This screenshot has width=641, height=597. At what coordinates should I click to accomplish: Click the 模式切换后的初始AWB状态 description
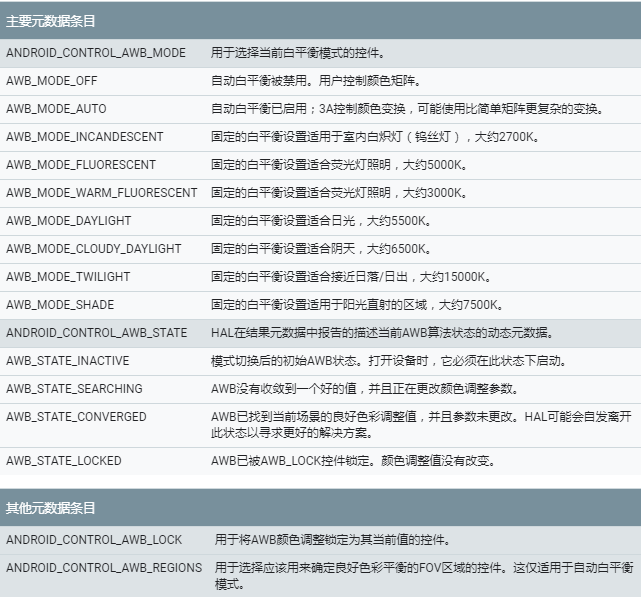point(389,361)
